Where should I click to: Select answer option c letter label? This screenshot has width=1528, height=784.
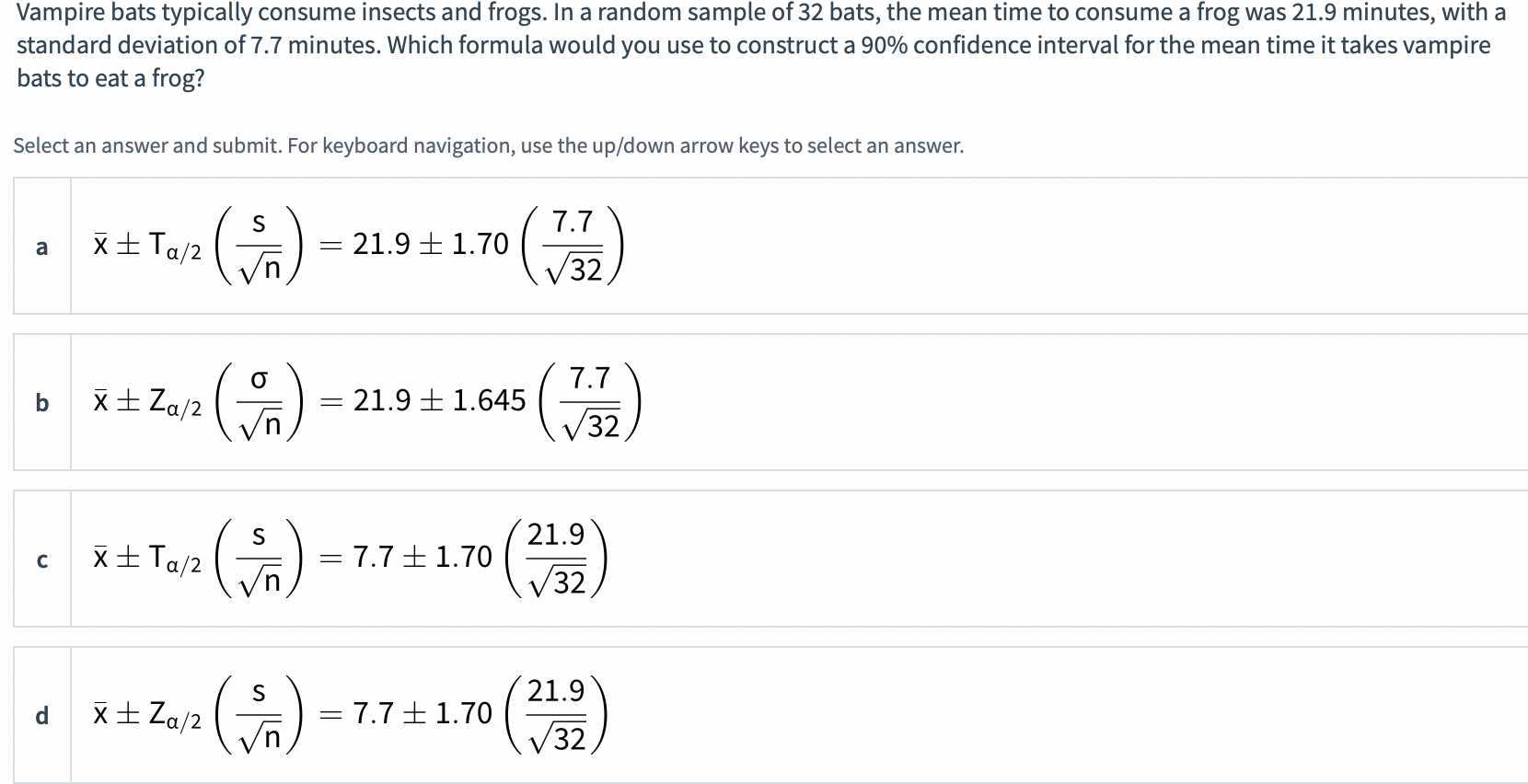pos(41,559)
